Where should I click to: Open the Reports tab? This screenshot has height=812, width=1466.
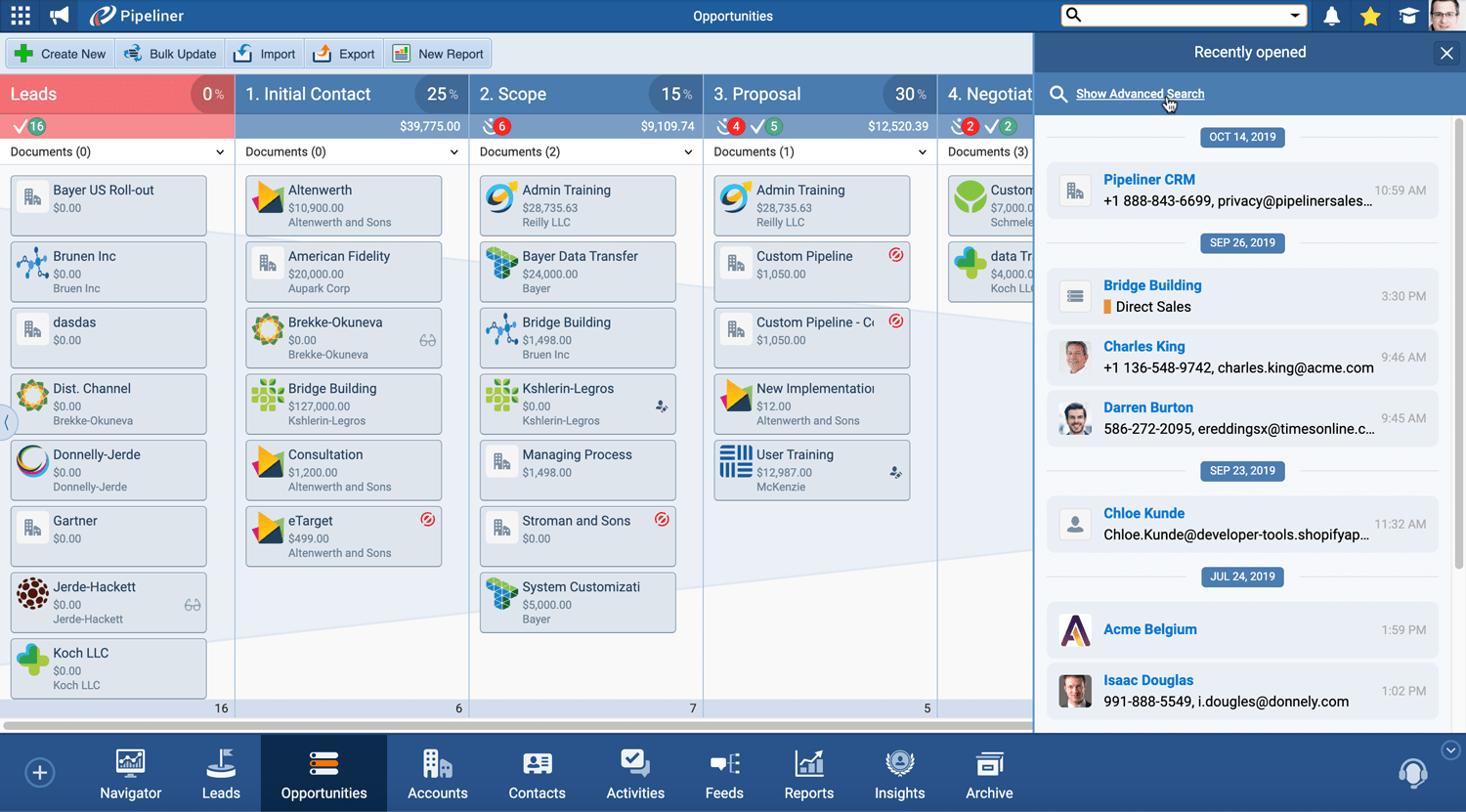coord(808,774)
